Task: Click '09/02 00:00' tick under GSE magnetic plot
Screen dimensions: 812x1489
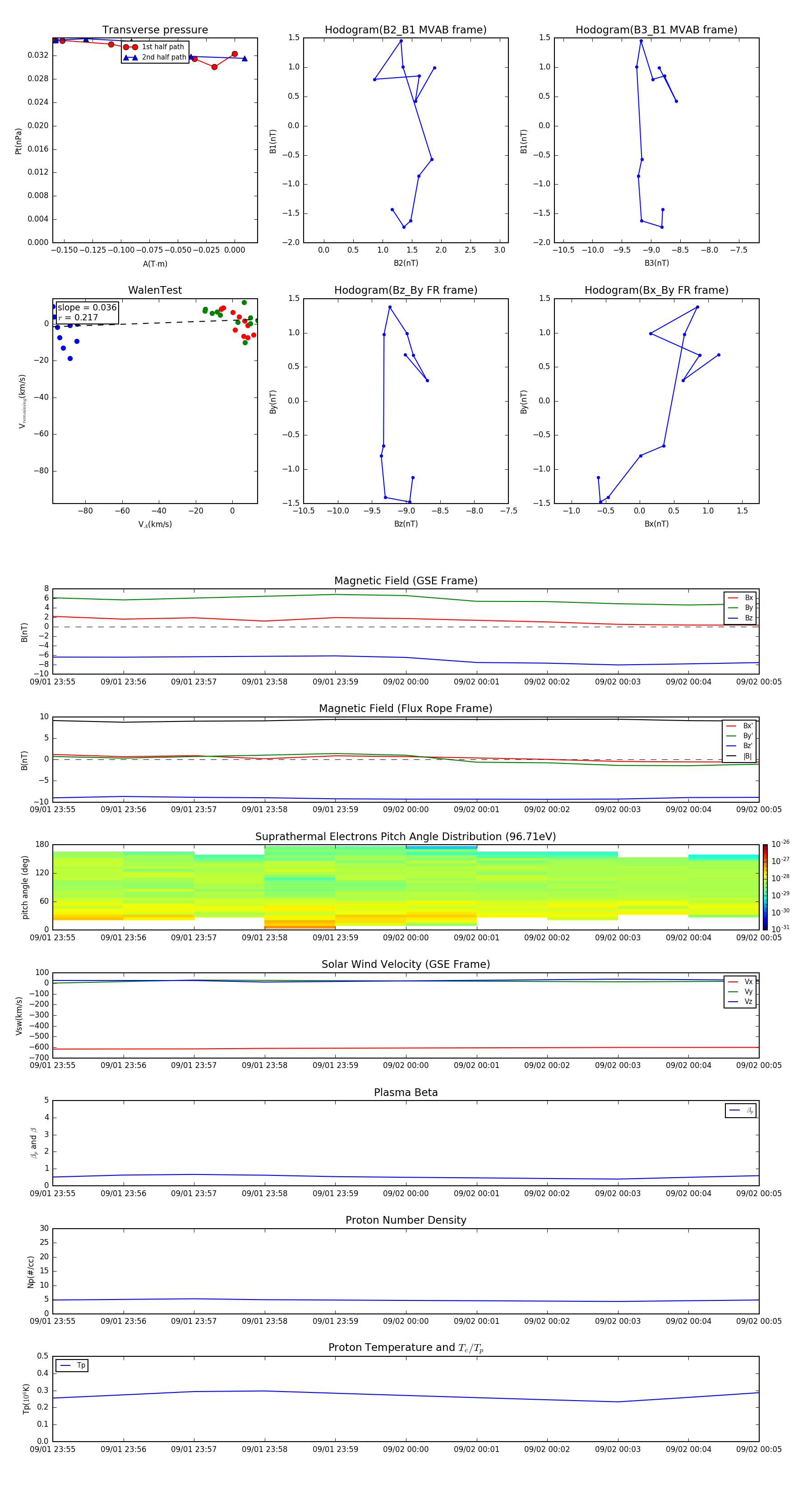Action: [406, 682]
